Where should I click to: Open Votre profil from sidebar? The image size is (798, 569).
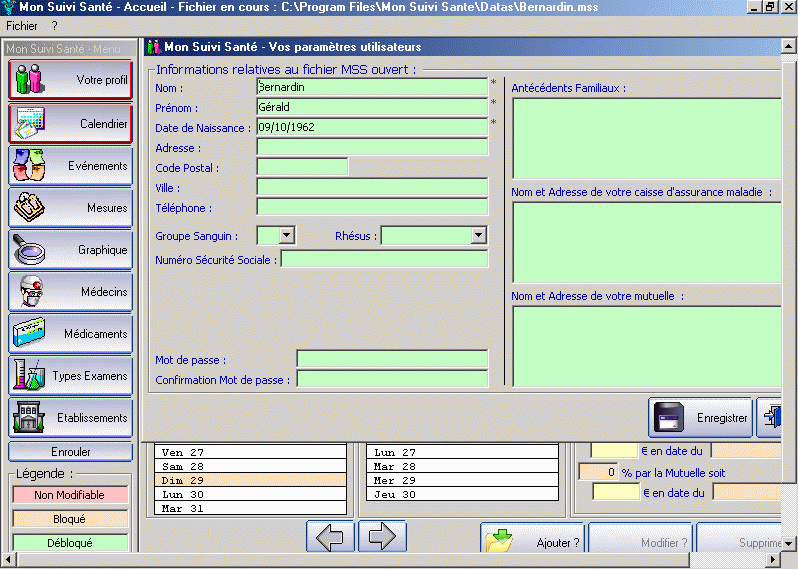point(71,80)
